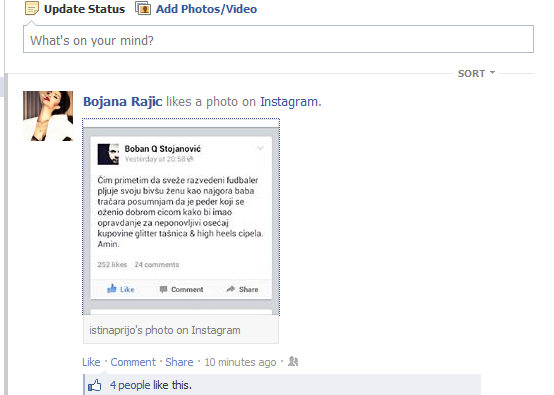Share Bojana Rajic's post
Viewport: 554px width, 395px height.
pos(179,362)
